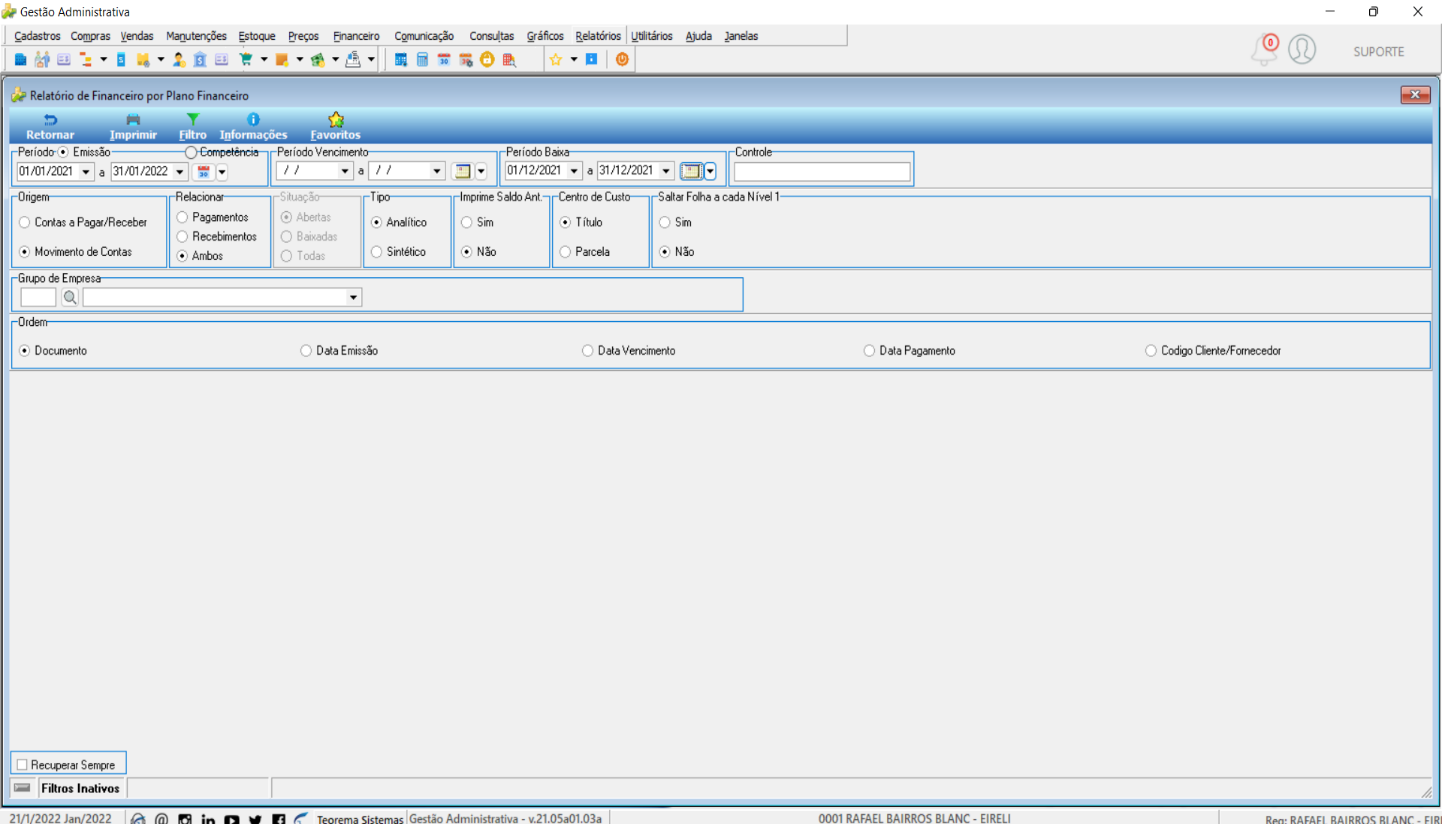
Task: Click the Retornar toolbar icon
Action: tap(50, 119)
